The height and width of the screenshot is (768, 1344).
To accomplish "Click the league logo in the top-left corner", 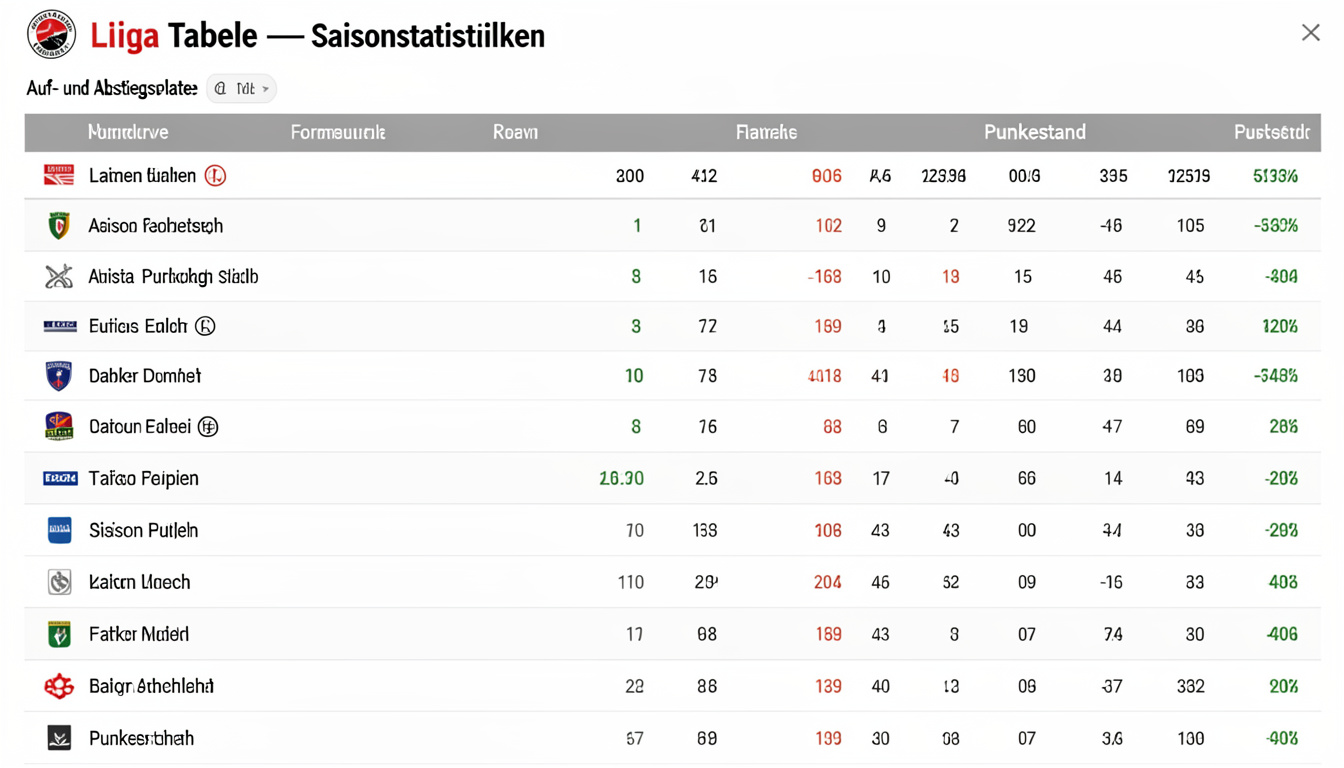I will [50, 33].
